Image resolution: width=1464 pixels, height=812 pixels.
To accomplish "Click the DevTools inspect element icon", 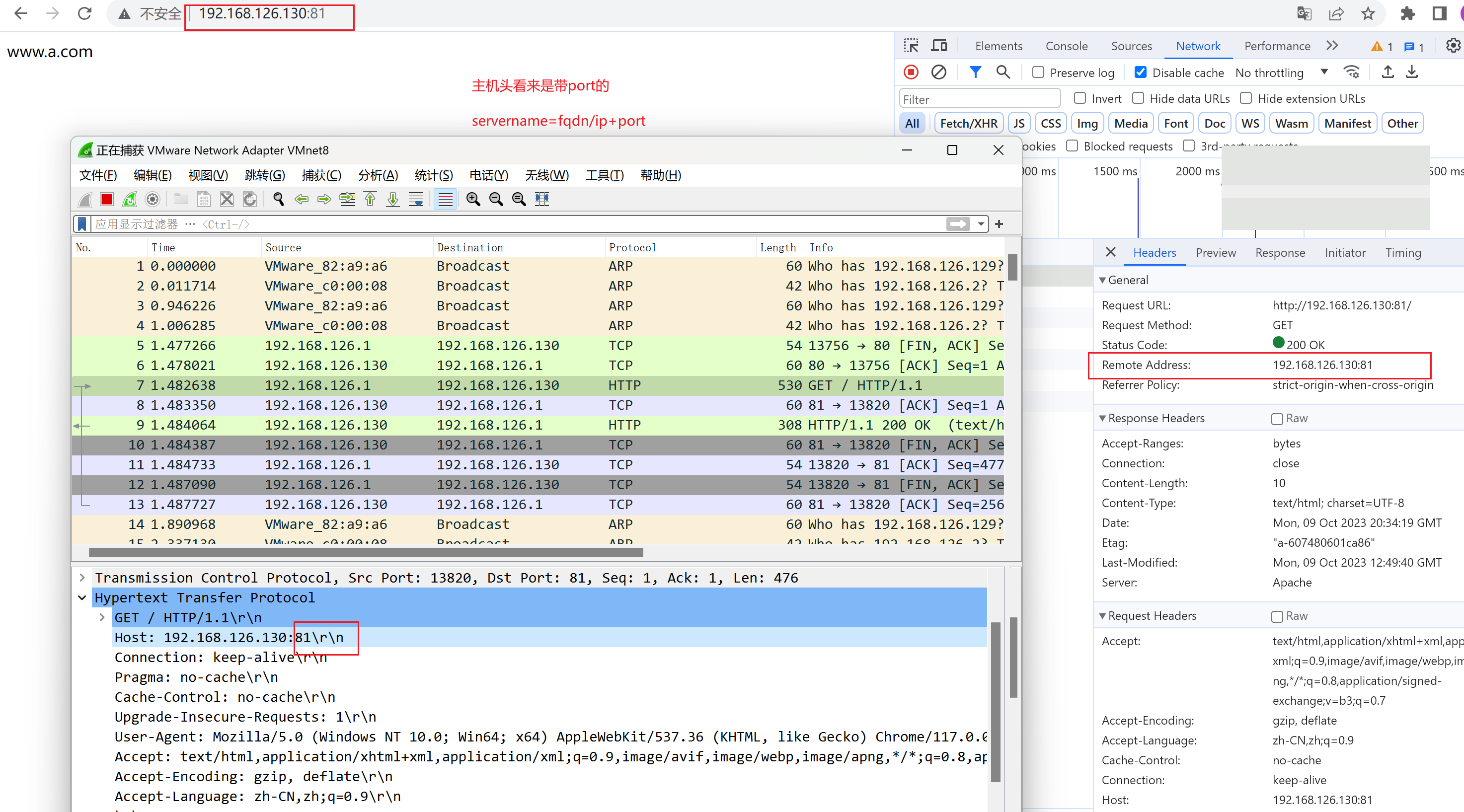I will pos(911,46).
